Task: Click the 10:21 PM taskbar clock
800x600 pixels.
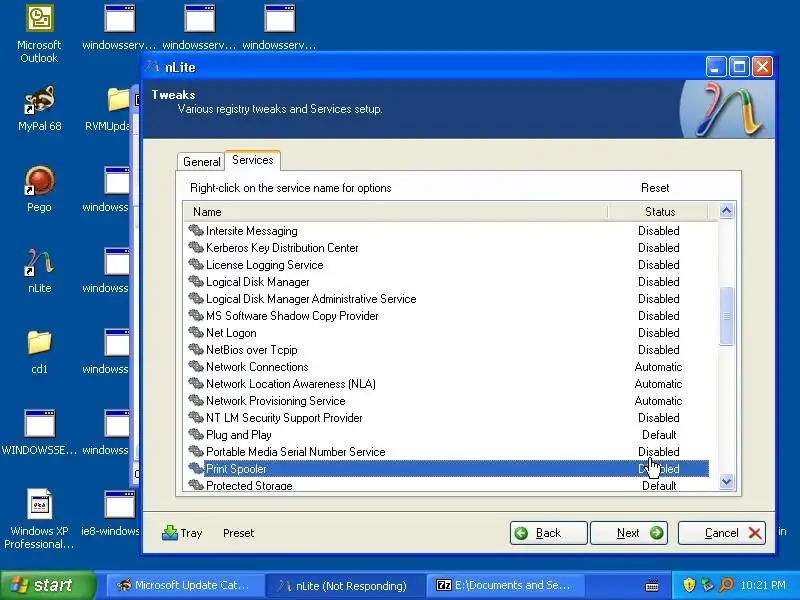Action: [x=763, y=585]
